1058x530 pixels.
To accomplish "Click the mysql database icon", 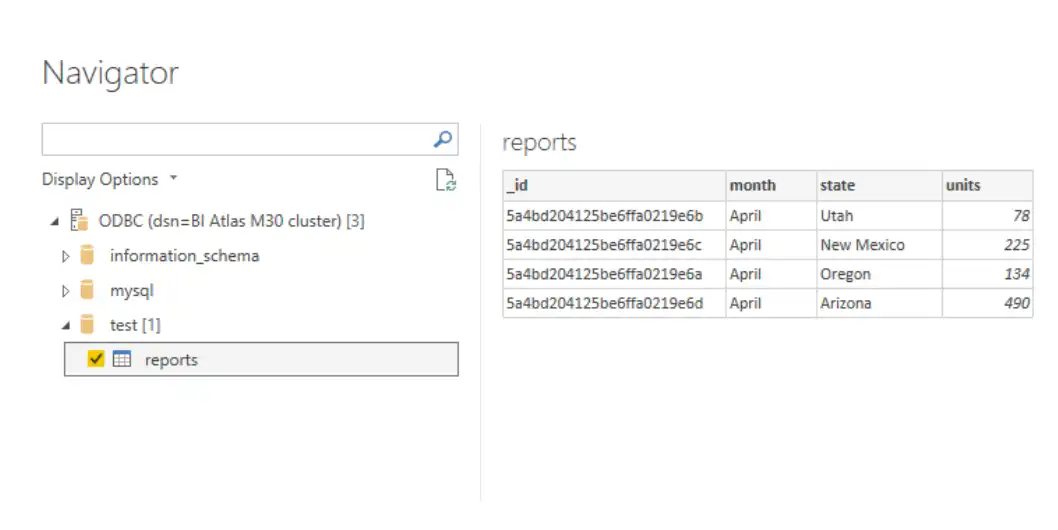I will coord(88,291).
